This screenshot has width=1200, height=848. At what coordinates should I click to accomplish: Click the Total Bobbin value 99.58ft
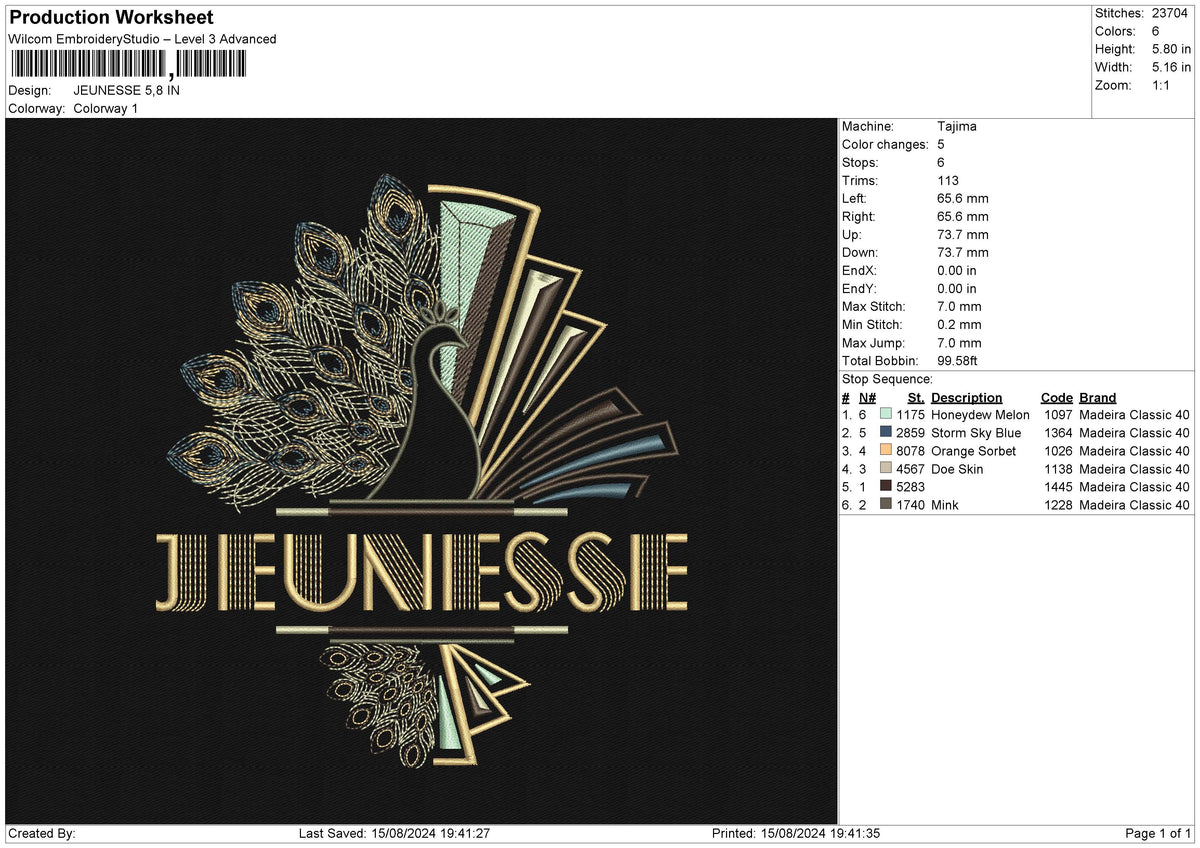click(960, 360)
